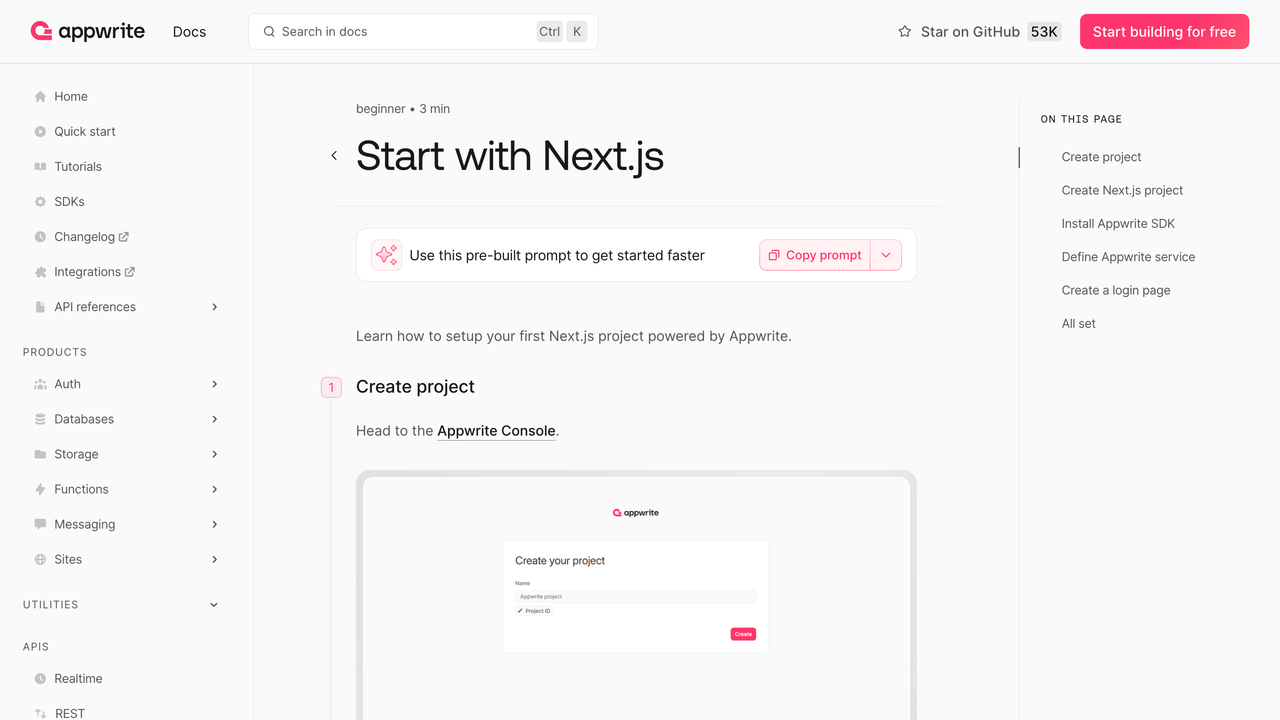This screenshot has width=1280, height=720.
Task: Click the back chevron beside the page title
Action: (334, 156)
